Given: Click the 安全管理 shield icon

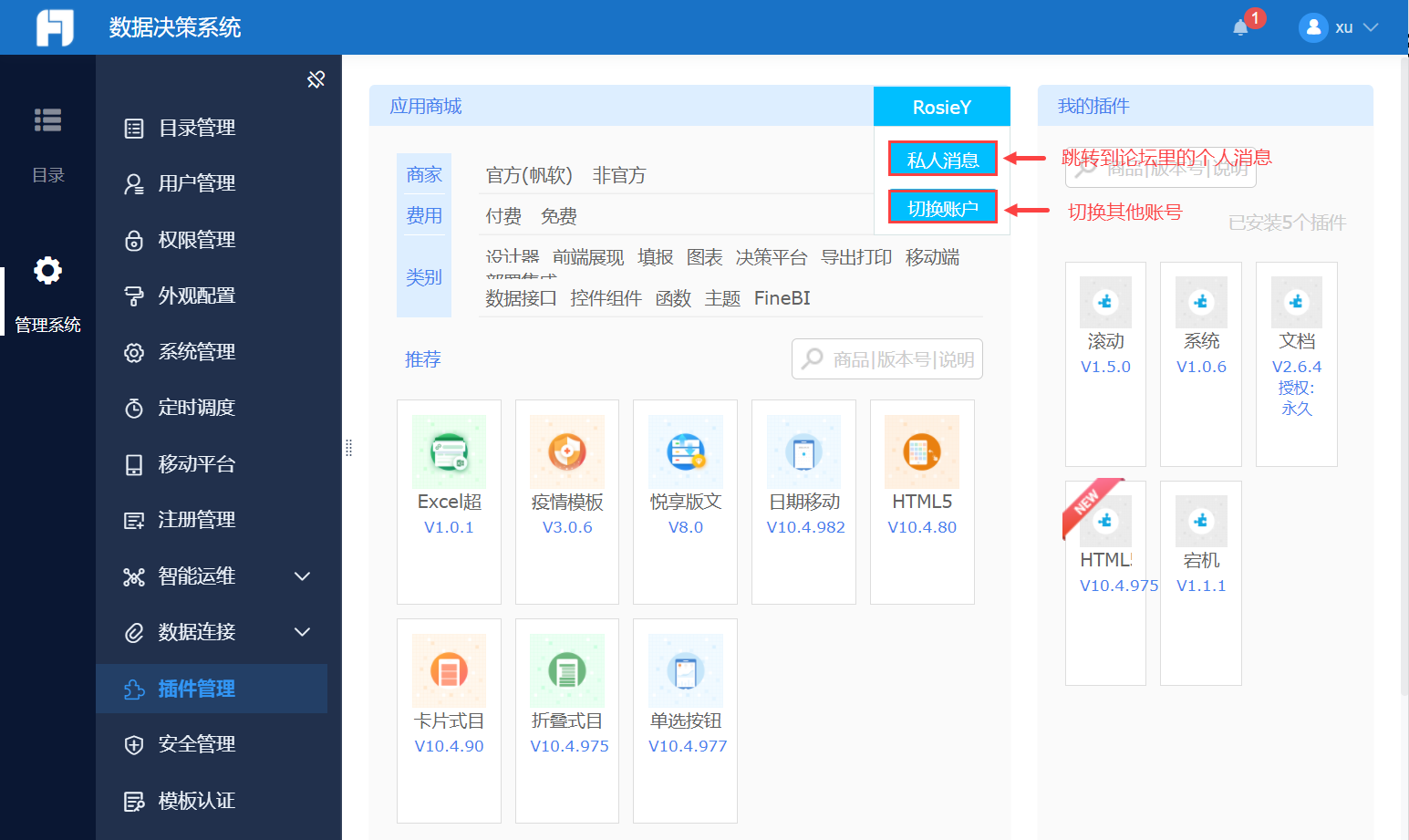Looking at the screenshot, I should pos(134,744).
